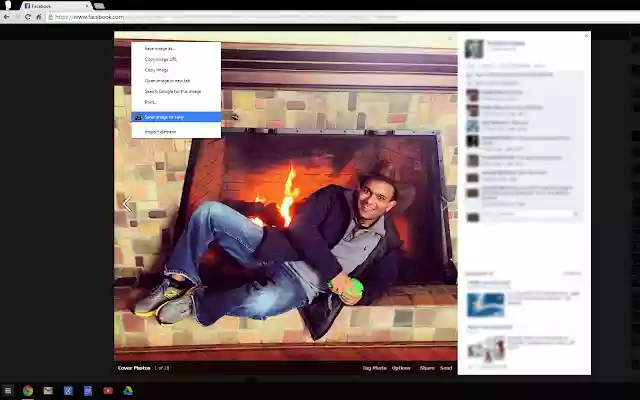Click the "Share" link under photo
640x400 pixels.
pyautogui.click(x=427, y=368)
